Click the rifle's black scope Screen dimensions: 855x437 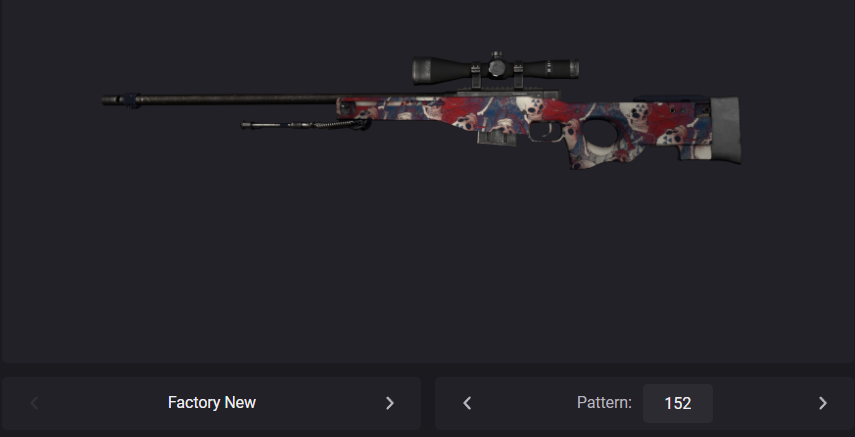(495, 69)
